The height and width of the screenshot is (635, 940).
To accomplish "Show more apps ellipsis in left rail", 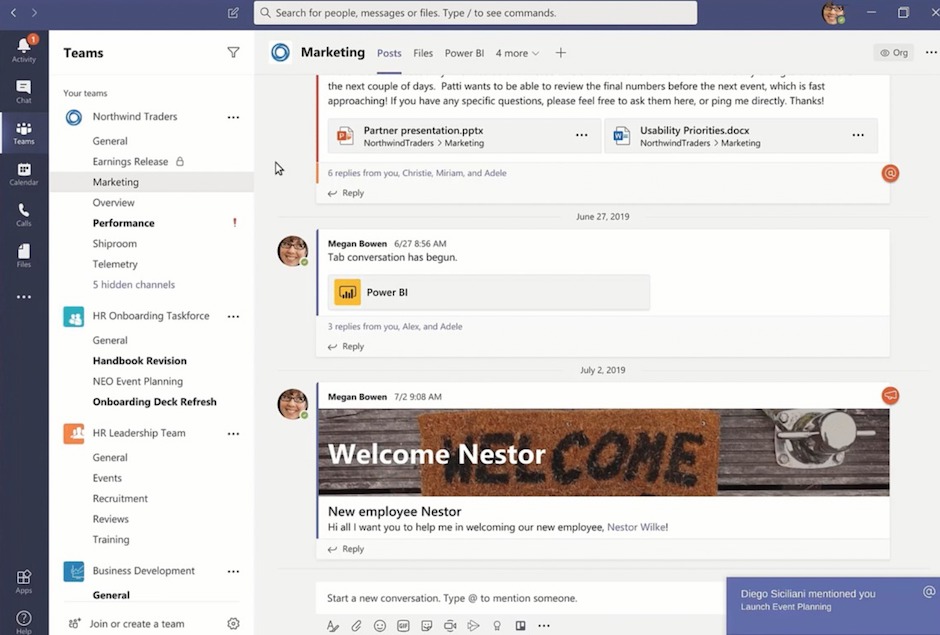I will (x=24, y=297).
